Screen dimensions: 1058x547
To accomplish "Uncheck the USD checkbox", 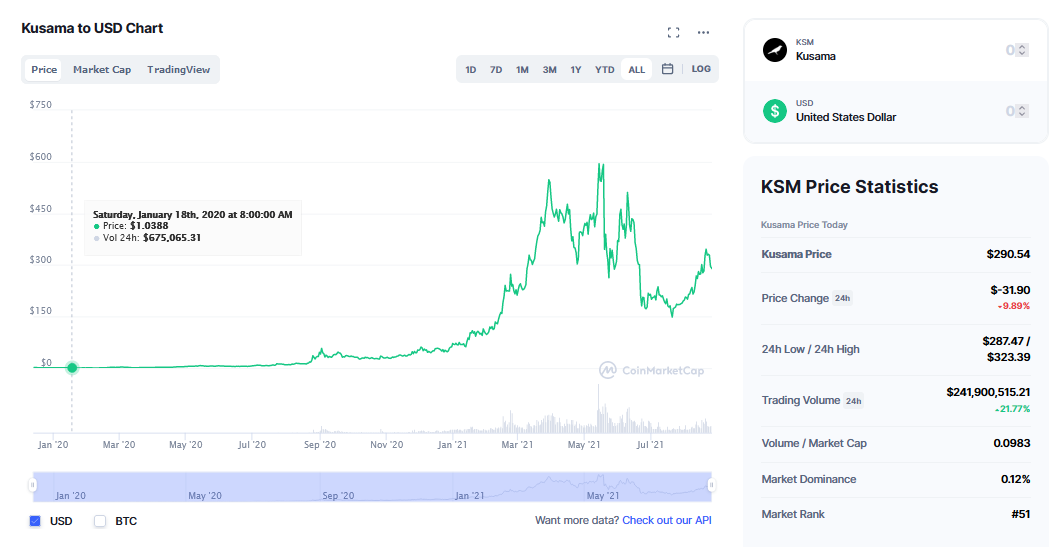I will (35, 521).
